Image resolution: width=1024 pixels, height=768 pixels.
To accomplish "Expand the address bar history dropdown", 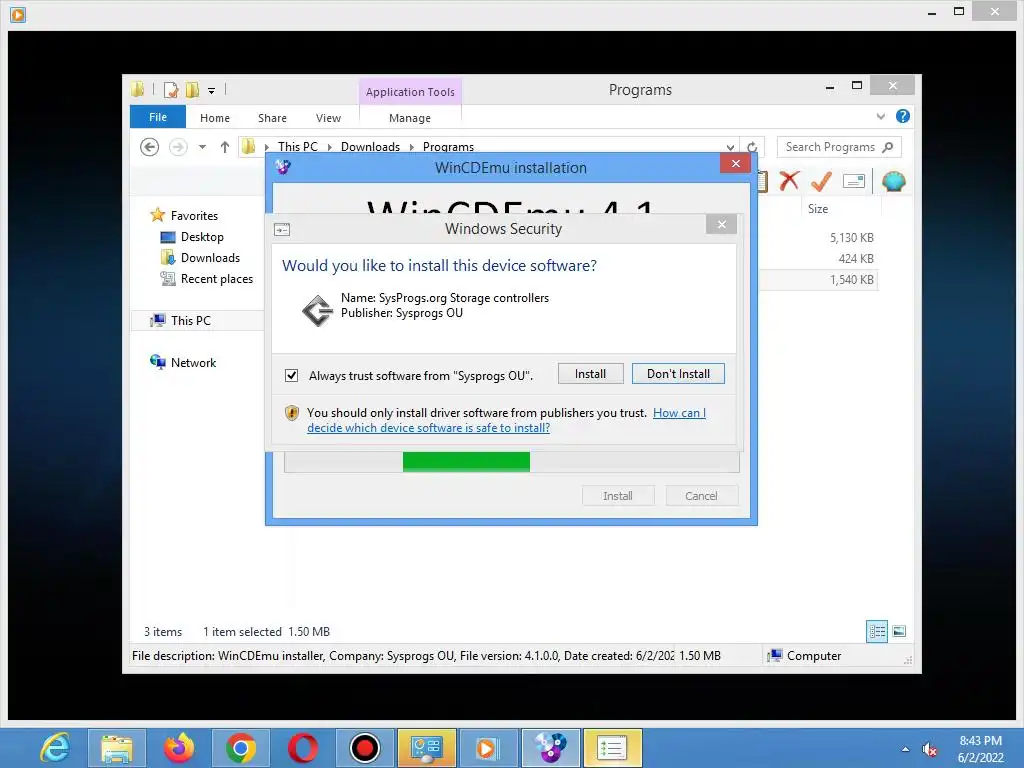I will tap(730, 147).
